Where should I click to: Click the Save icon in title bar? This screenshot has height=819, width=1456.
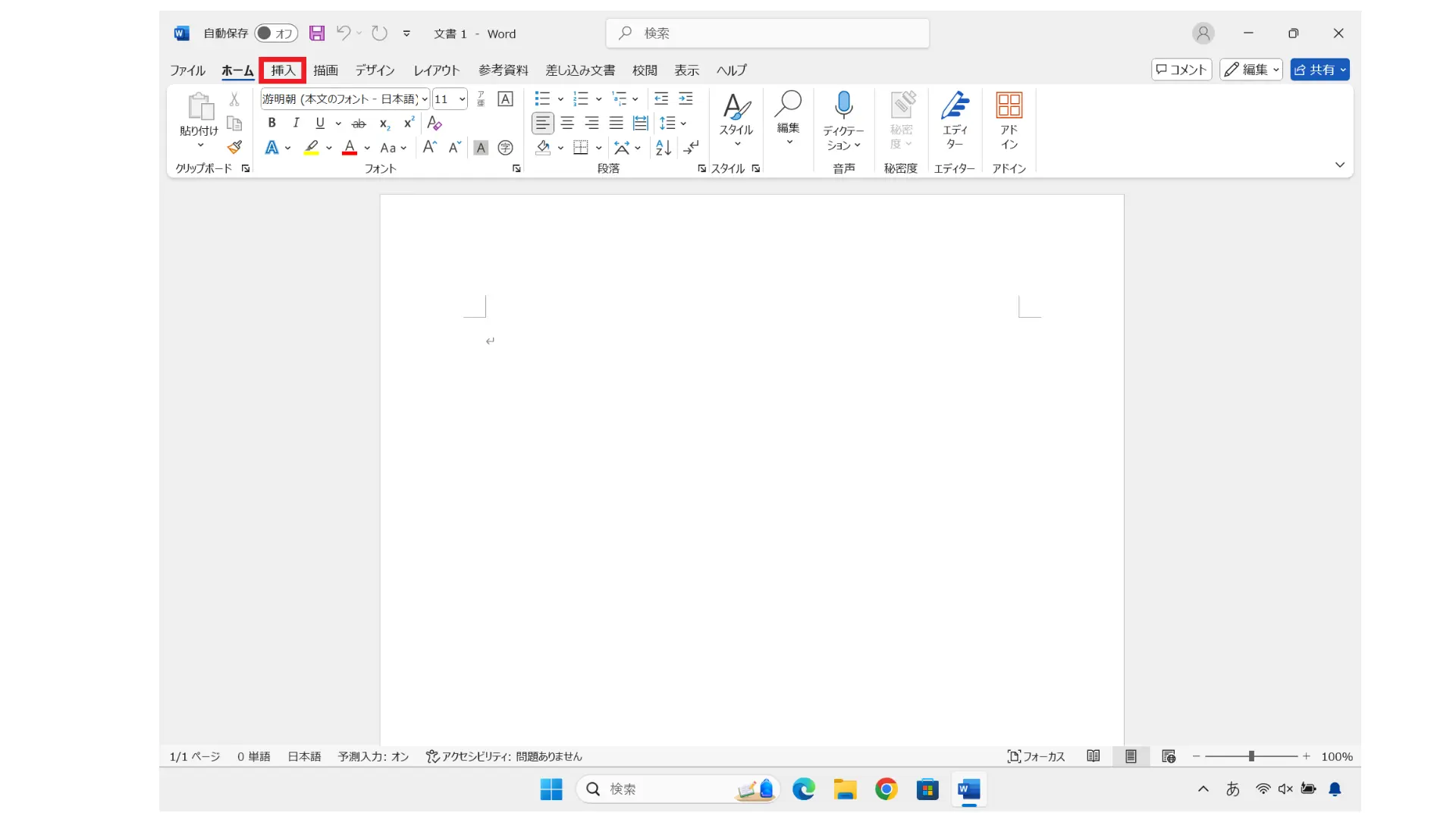[317, 33]
